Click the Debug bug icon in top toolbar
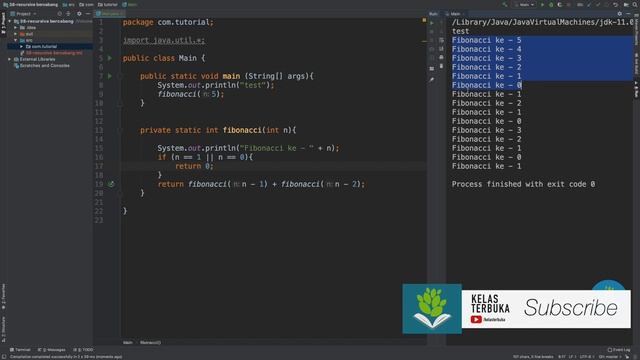Viewport: 640px width, 360px height. point(551,4)
